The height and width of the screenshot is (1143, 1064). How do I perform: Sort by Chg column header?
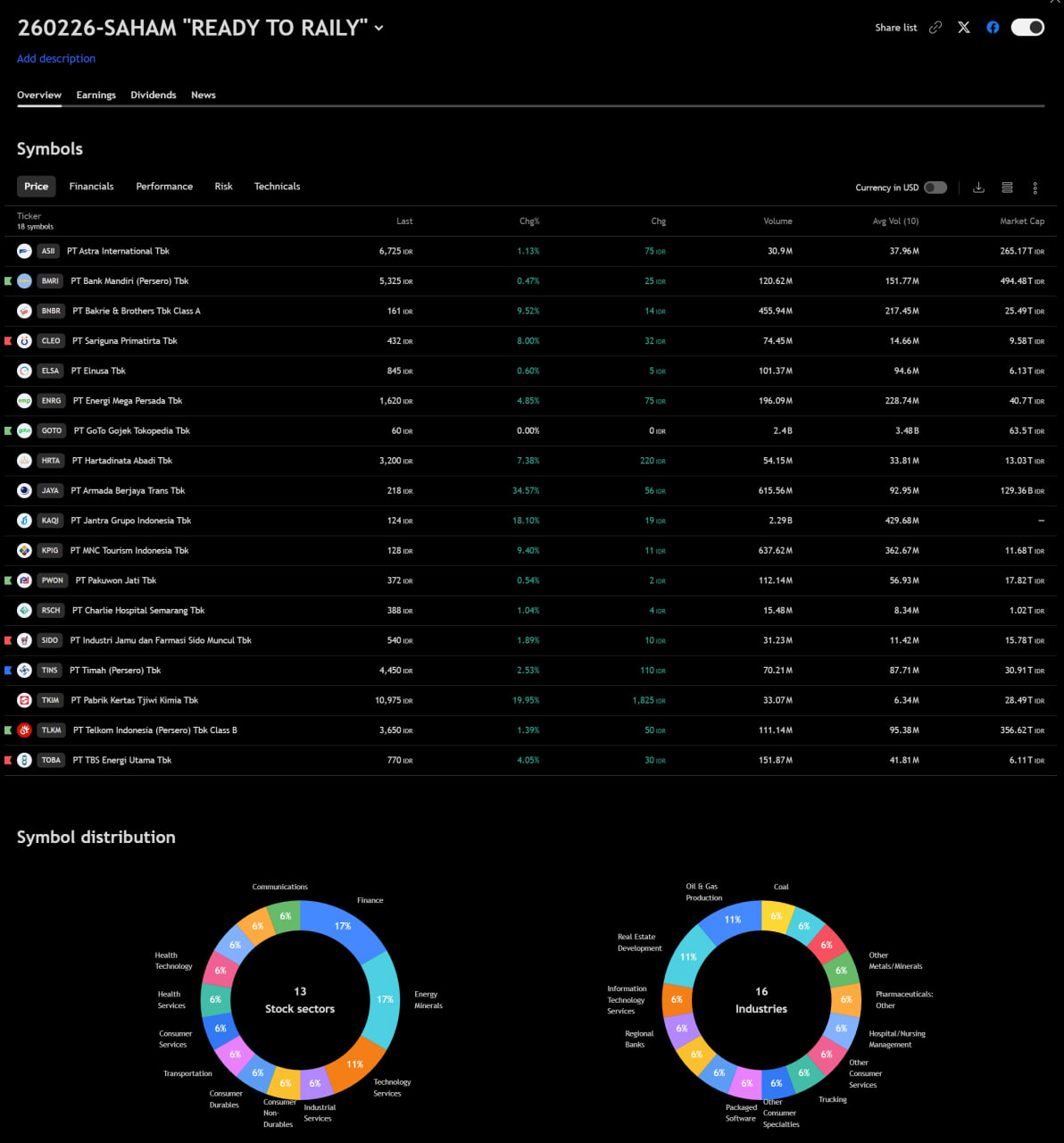(x=658, y=221)
